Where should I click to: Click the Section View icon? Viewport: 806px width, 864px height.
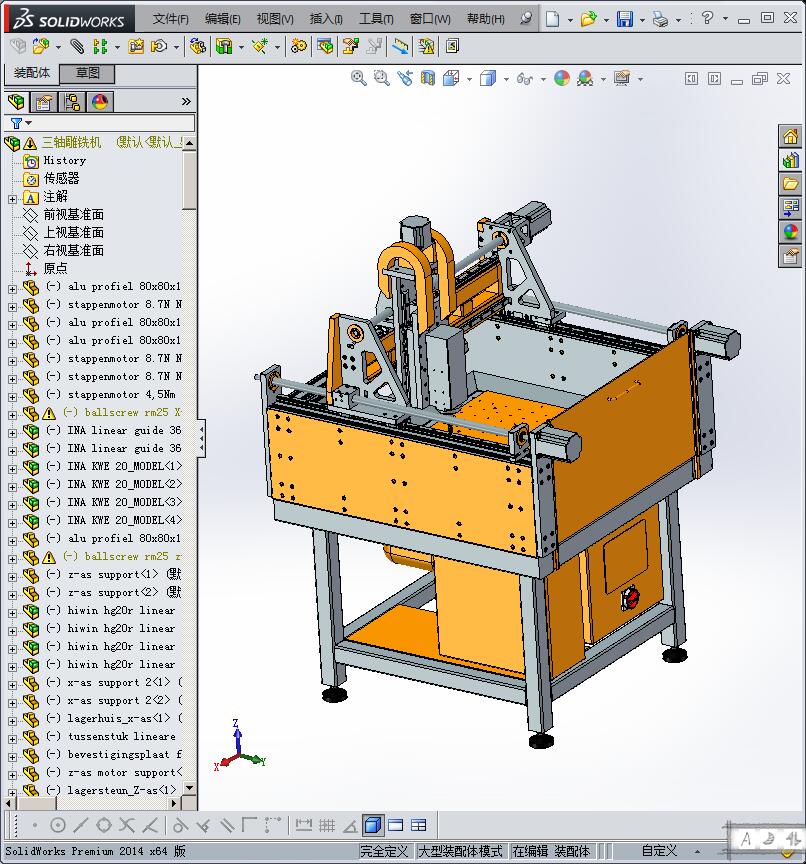click(428, 78)
